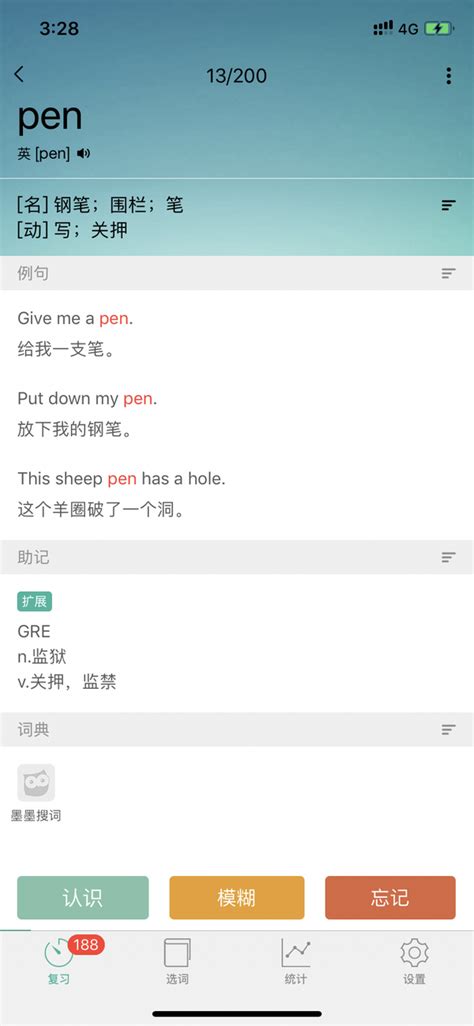Mark word as 认识
Screen dimensions: 474x1026
(x=83, y=898)
